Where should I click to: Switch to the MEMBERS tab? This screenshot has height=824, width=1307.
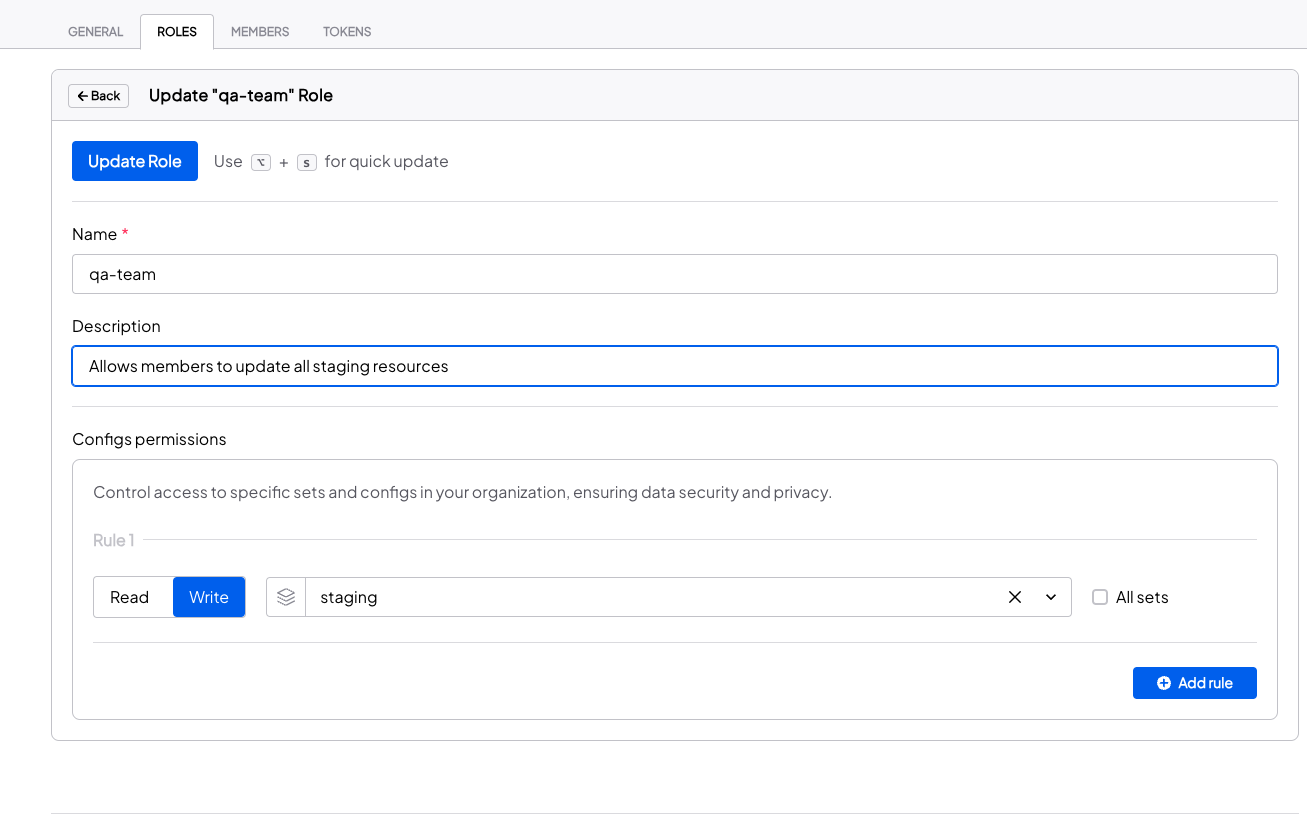pyautogui.click(x=260, y=32)
